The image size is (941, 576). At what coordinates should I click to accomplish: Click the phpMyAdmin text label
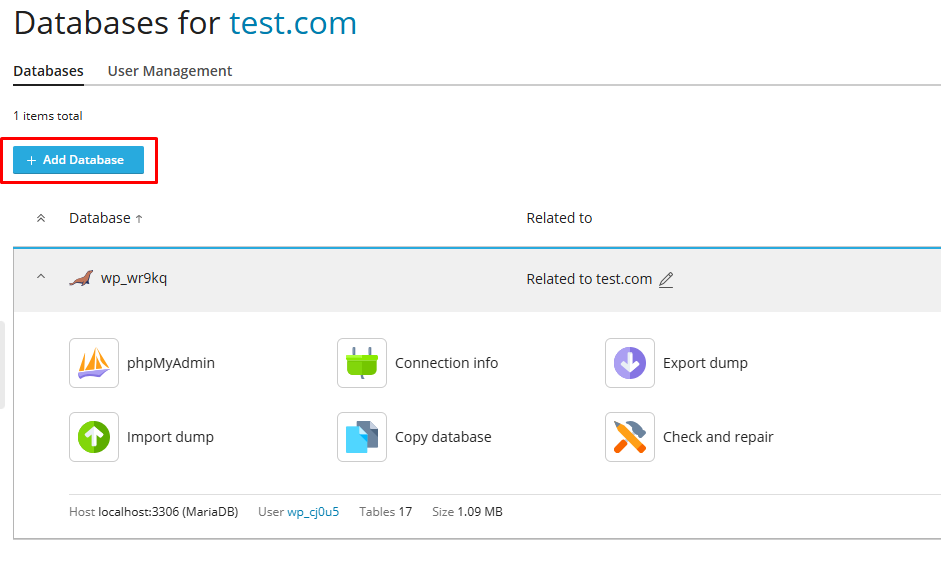[x=171, y=363]
